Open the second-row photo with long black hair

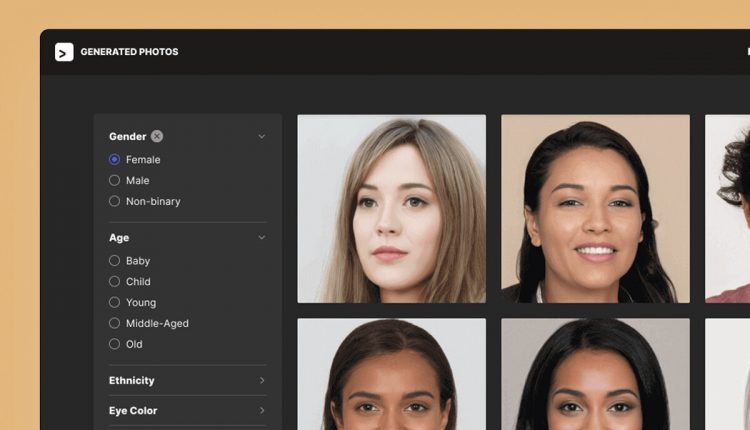point(595,374)
